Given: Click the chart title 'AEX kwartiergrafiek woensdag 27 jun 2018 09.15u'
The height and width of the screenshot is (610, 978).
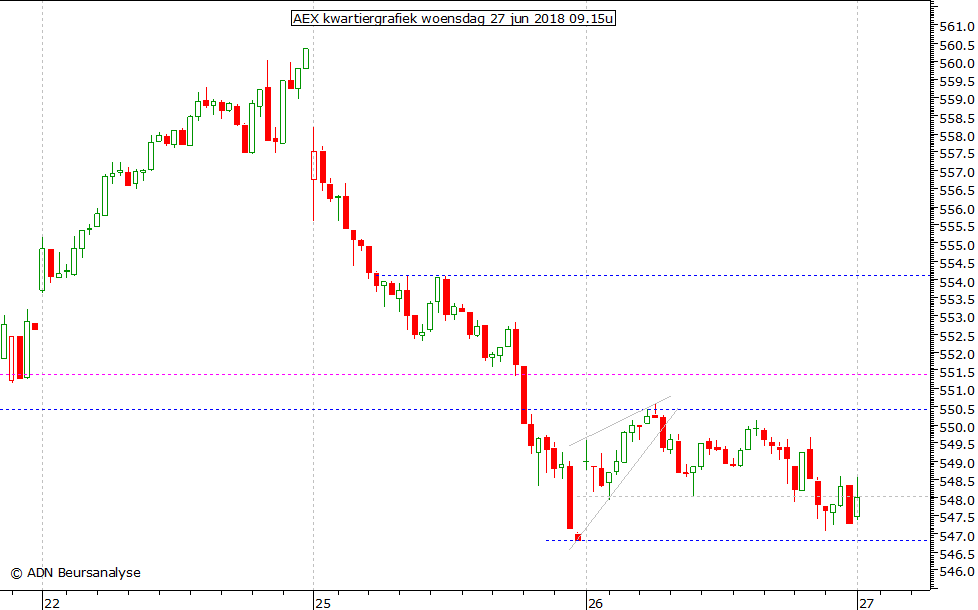Looking at the screenshot, I should [453, 18].
